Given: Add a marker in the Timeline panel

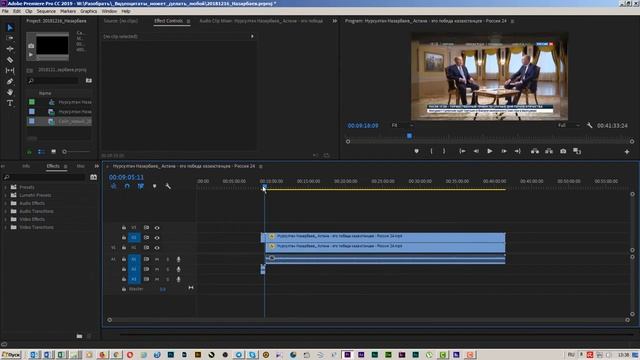Looking at the screenshot, I should pyautogui.click(x=154, y=186).
